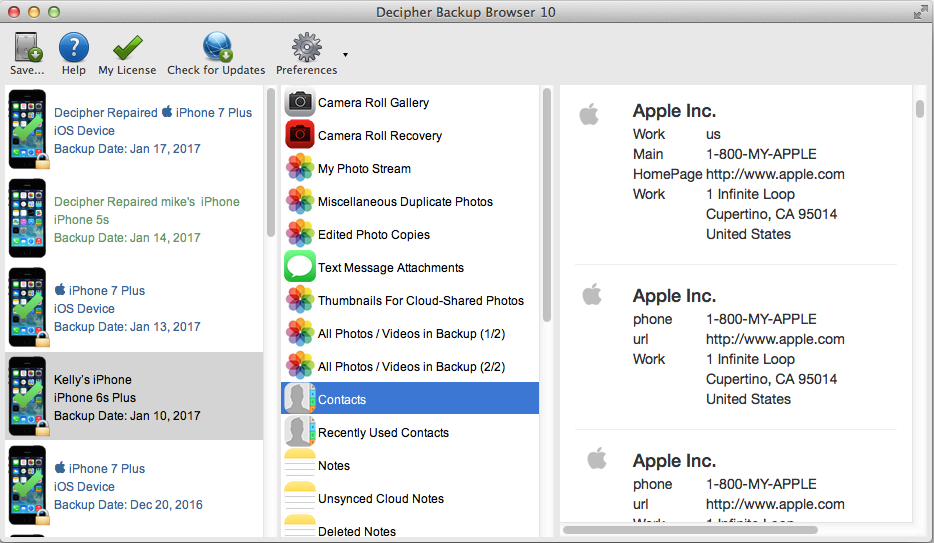This screenshot has height=543, width=934.
Task: Click Thumbnails For Cloud-Shared Photos icon
Action: tap(300, 300)
